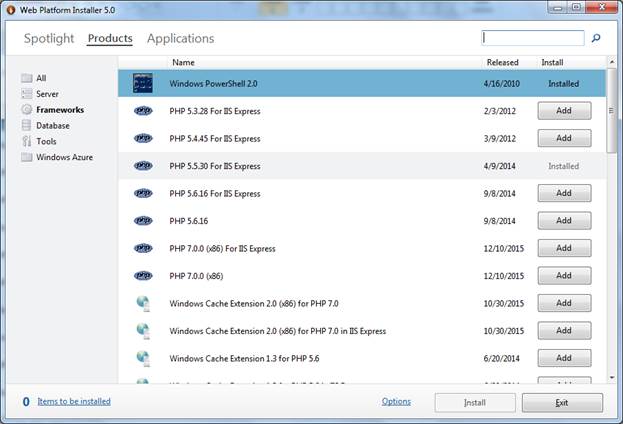Click the 6/20/2014 release date

pos(501,358)
